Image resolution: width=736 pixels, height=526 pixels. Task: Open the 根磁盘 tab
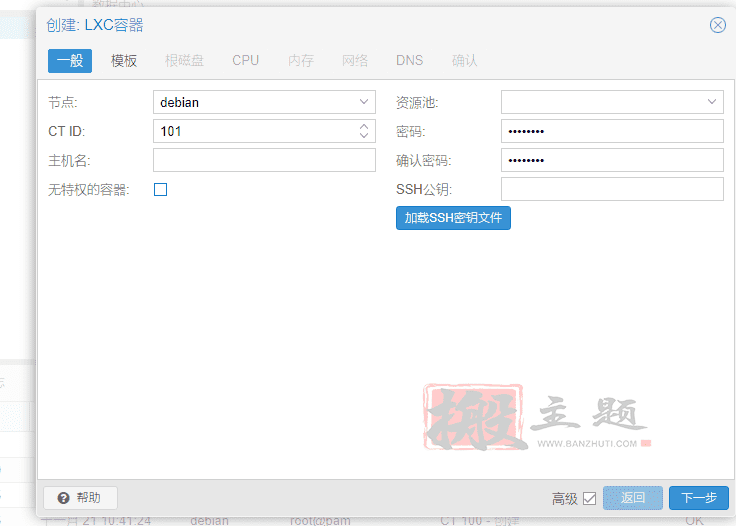(184, 61)
